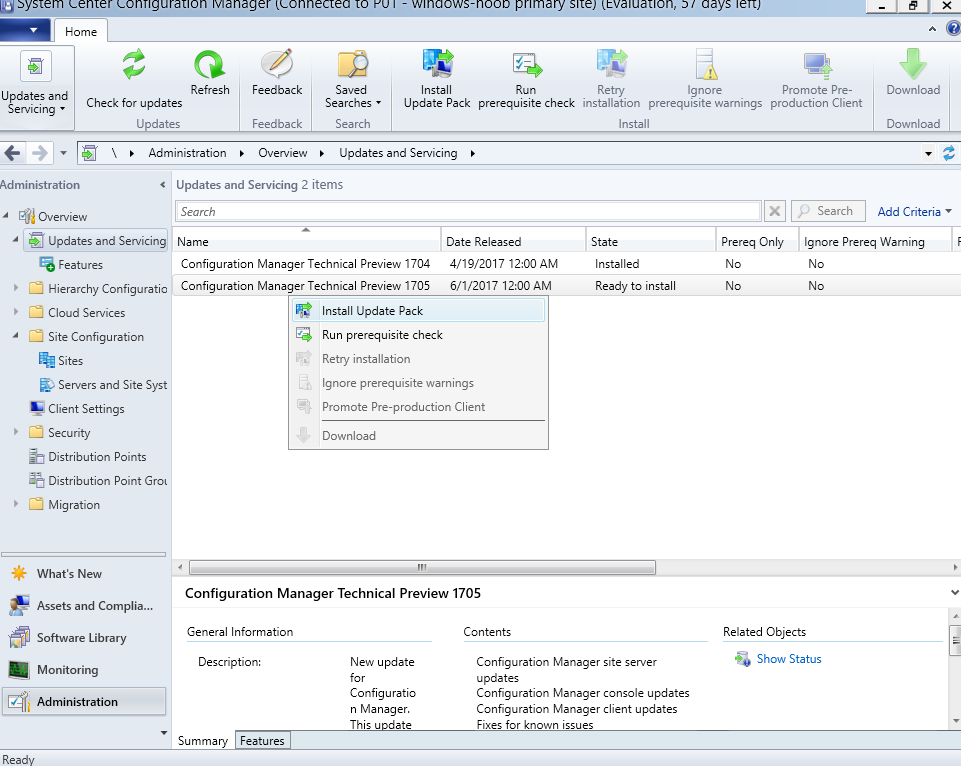
Task: Choose Install Update Pack from context menu
Action: [x=419, y=311]
